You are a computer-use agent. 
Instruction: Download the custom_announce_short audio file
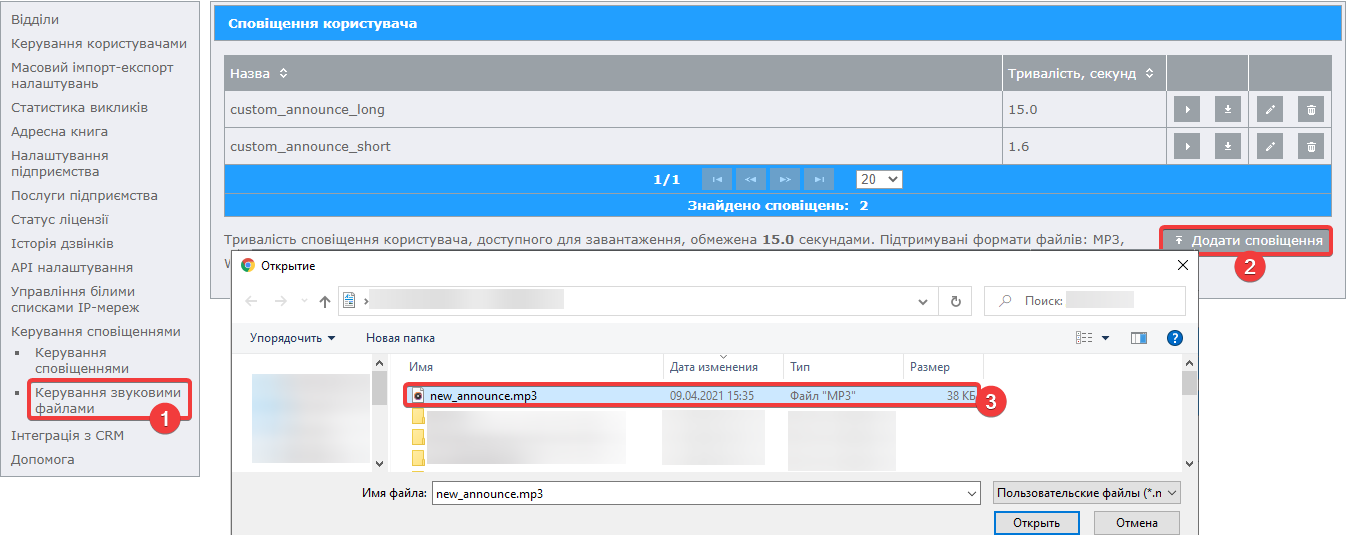point(1227,147)
